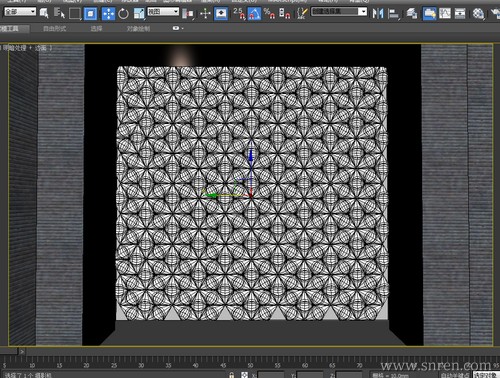Open the 视图 reference coordinate dropdown
This screenshot has height=378, width=500.
pyautogui.click(x=163, y=12)
